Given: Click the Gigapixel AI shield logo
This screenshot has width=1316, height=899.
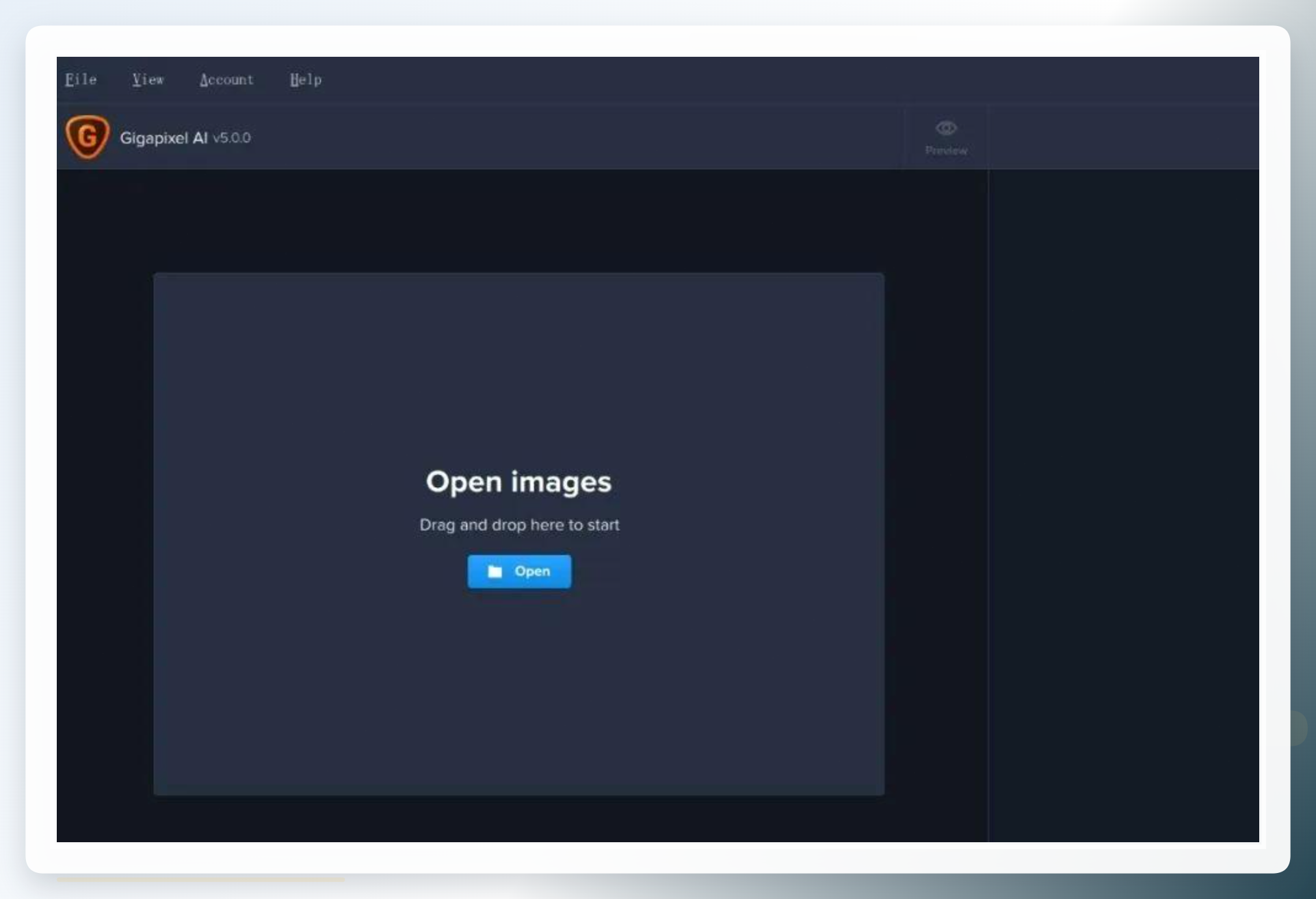Looking at the screenshot, I should coord(88,137).
